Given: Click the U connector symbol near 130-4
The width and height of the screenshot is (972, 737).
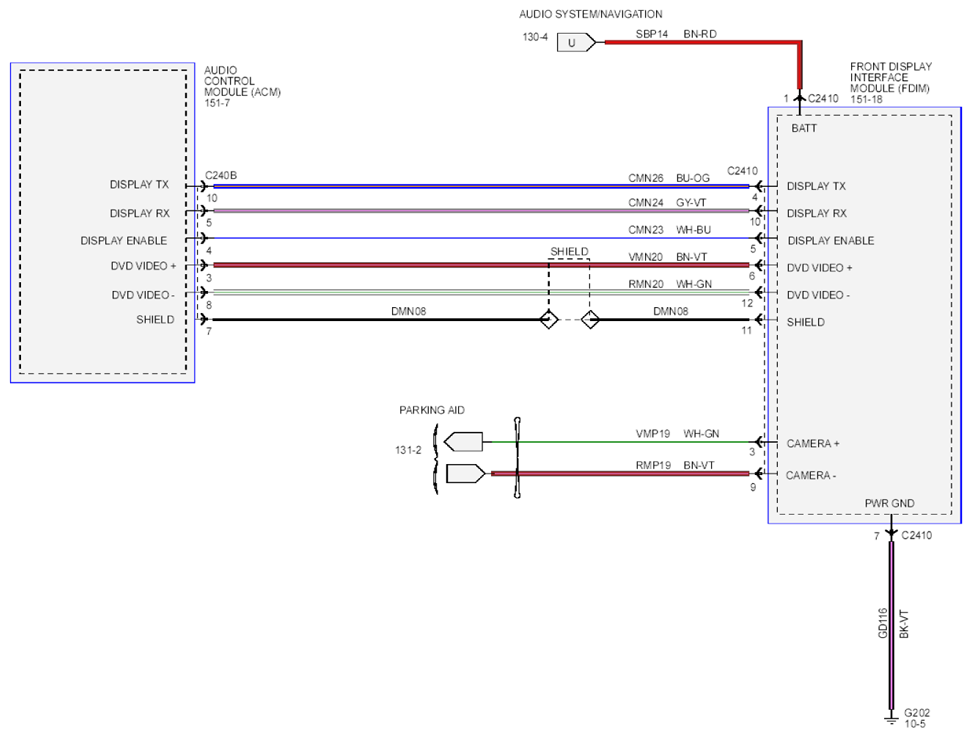Looking at the screenshot, I should pyautogui.click(x=576, y=43).
